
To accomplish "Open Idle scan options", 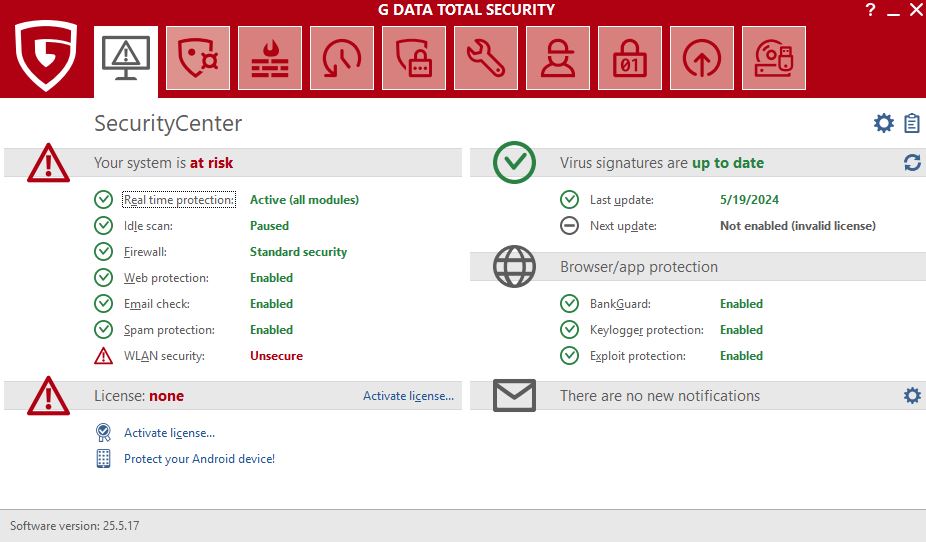I will (148, 226).
